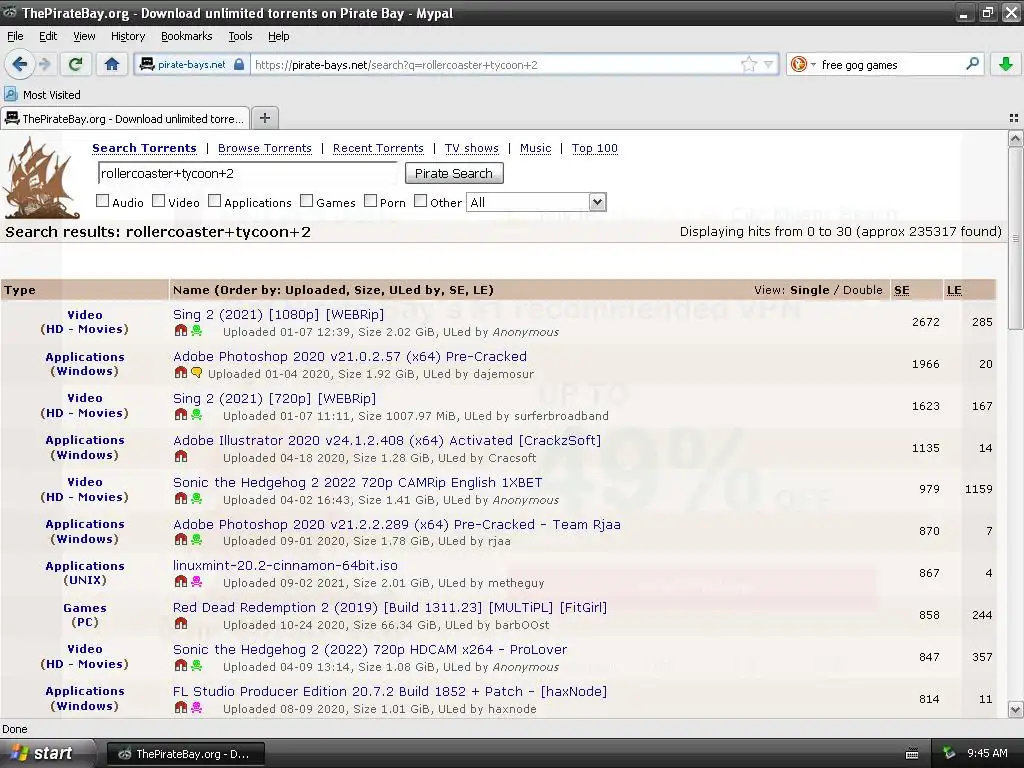Image resolution: width=1024 pixels, height=768 pixels.
Task: Open the Search Torrents link
Action: tap(144, 148)
